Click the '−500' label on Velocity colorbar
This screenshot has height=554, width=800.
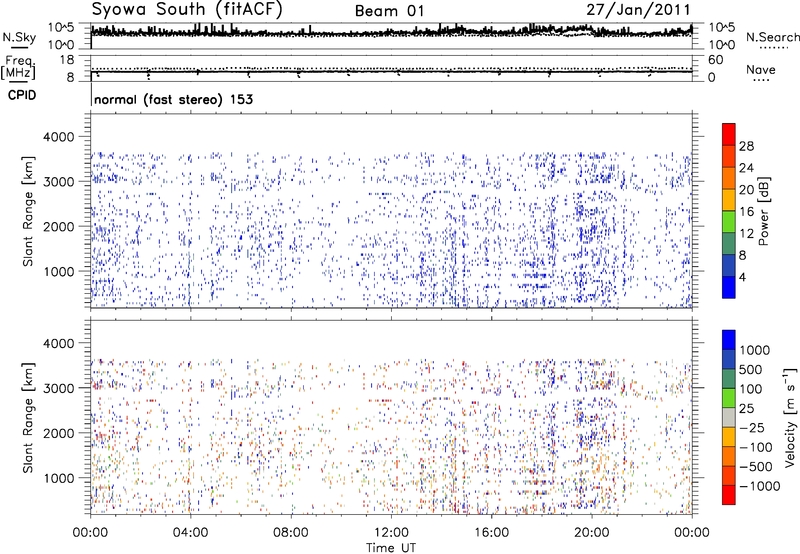pos(756,466)
